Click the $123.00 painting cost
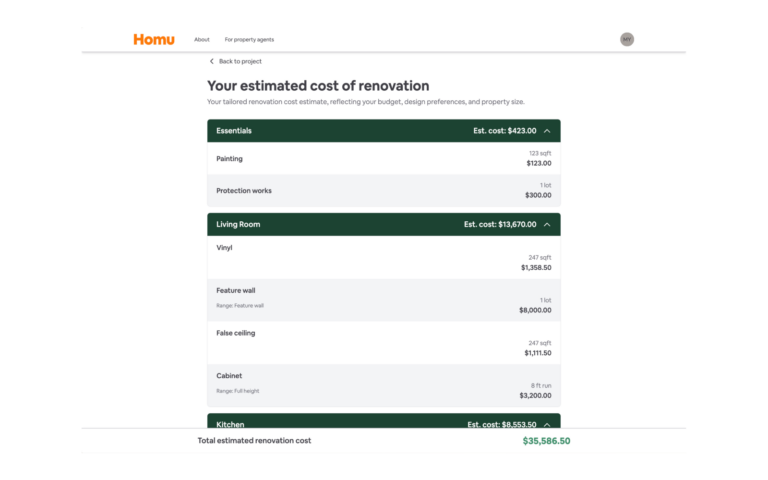 (539, 163)
